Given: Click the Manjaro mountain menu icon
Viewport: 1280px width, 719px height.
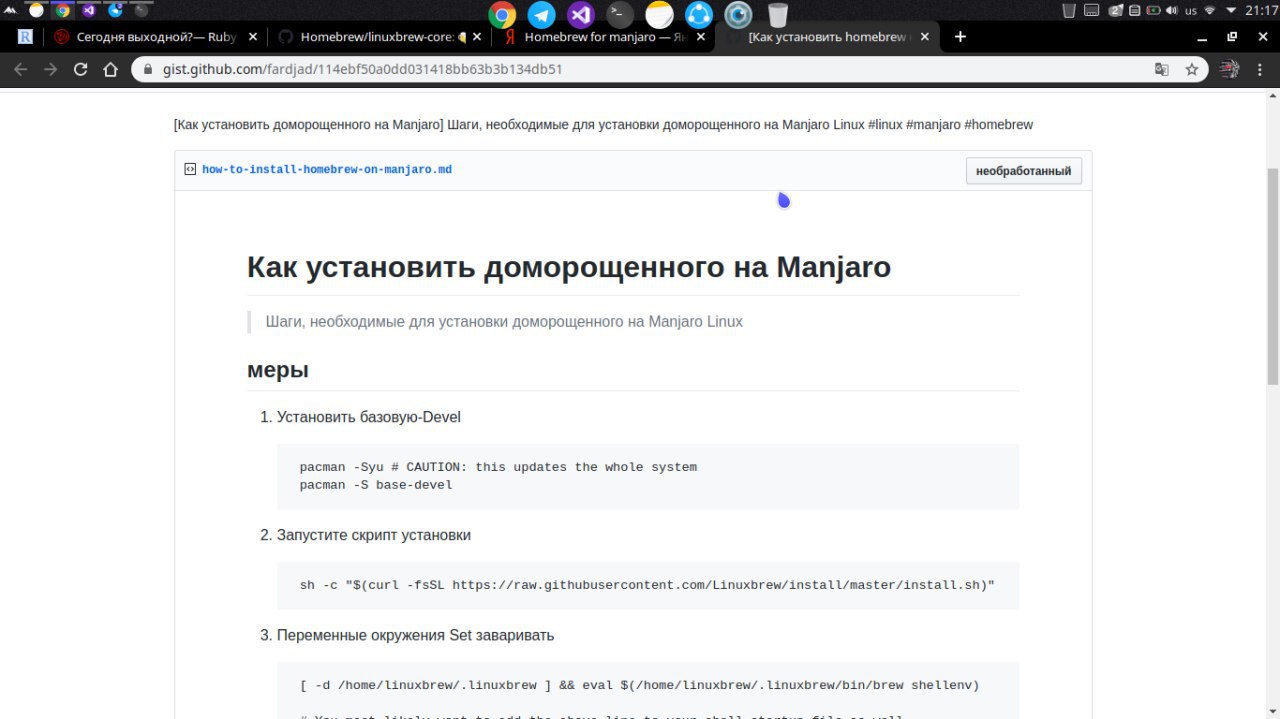Looking at the screenshot, I should (11, 10).
